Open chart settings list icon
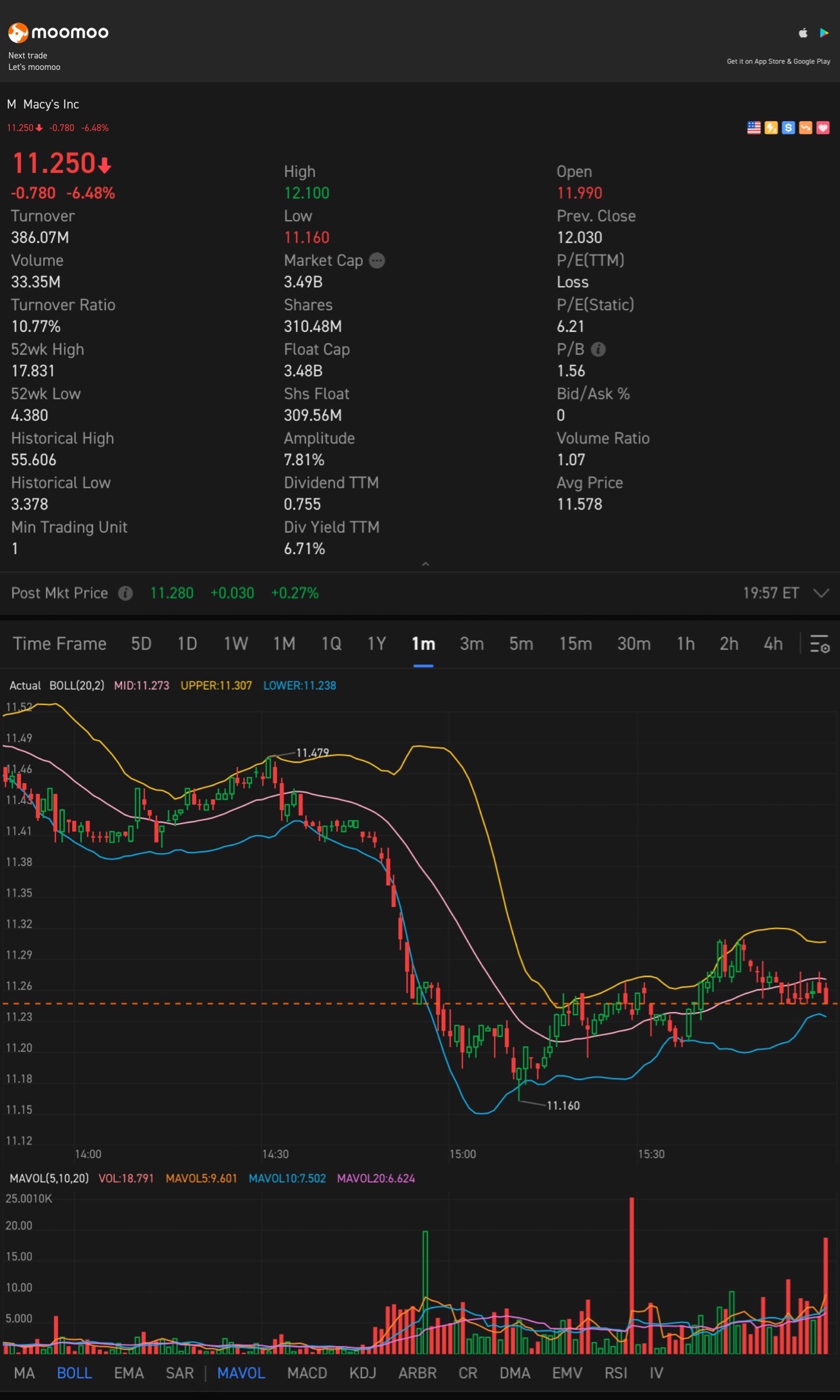The width and height of the screenshot is (840, 1400). tap(819, 644)
